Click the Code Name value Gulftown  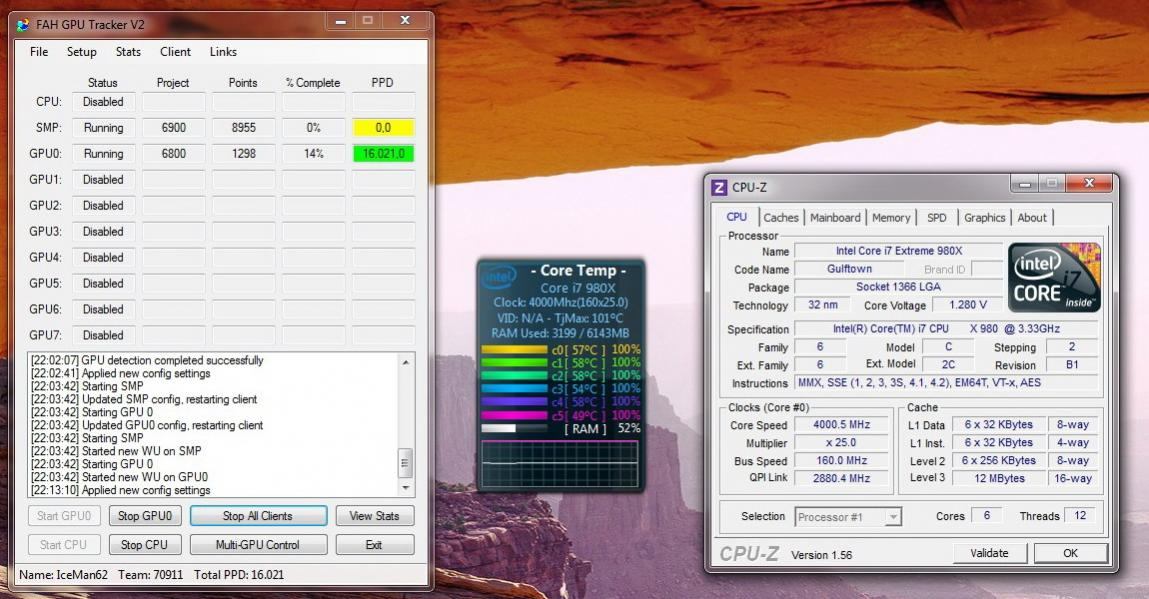click(849, 269)
